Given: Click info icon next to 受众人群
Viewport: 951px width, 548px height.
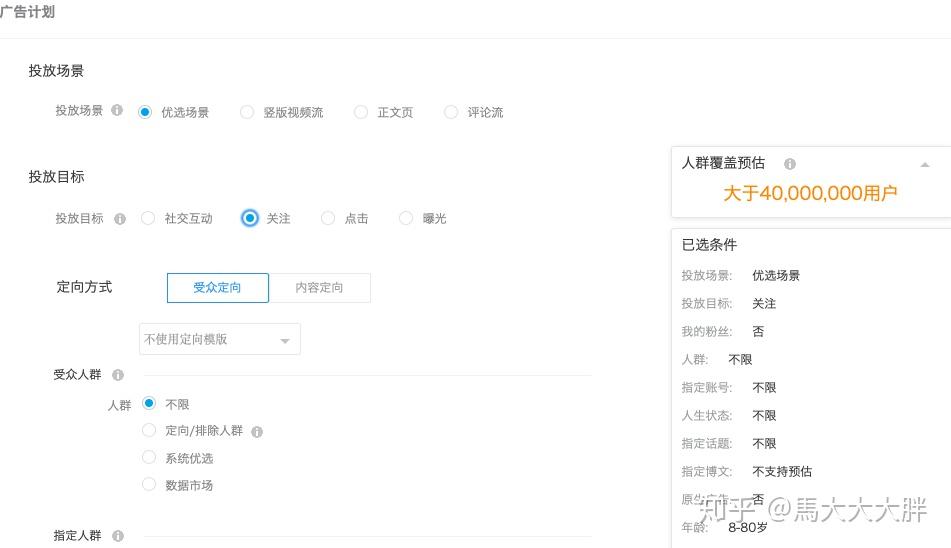Looking at the screenshot, I should tap(118, 375).
